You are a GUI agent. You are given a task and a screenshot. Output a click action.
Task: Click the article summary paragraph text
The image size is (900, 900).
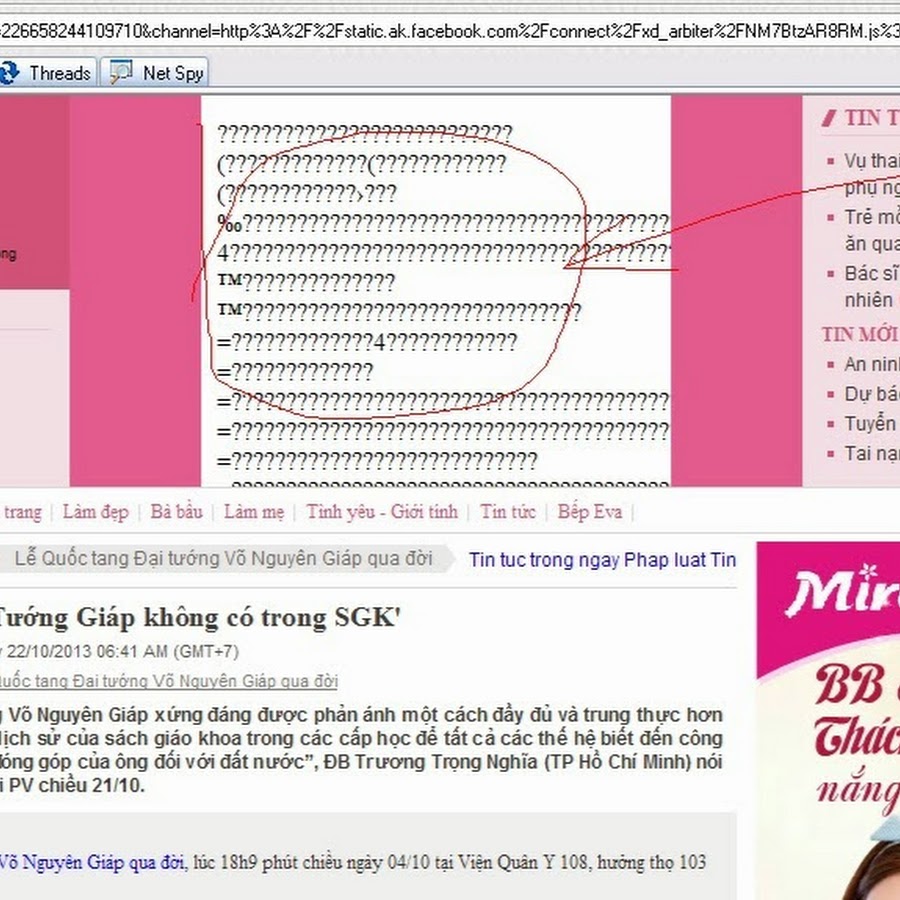coord(360,750)
